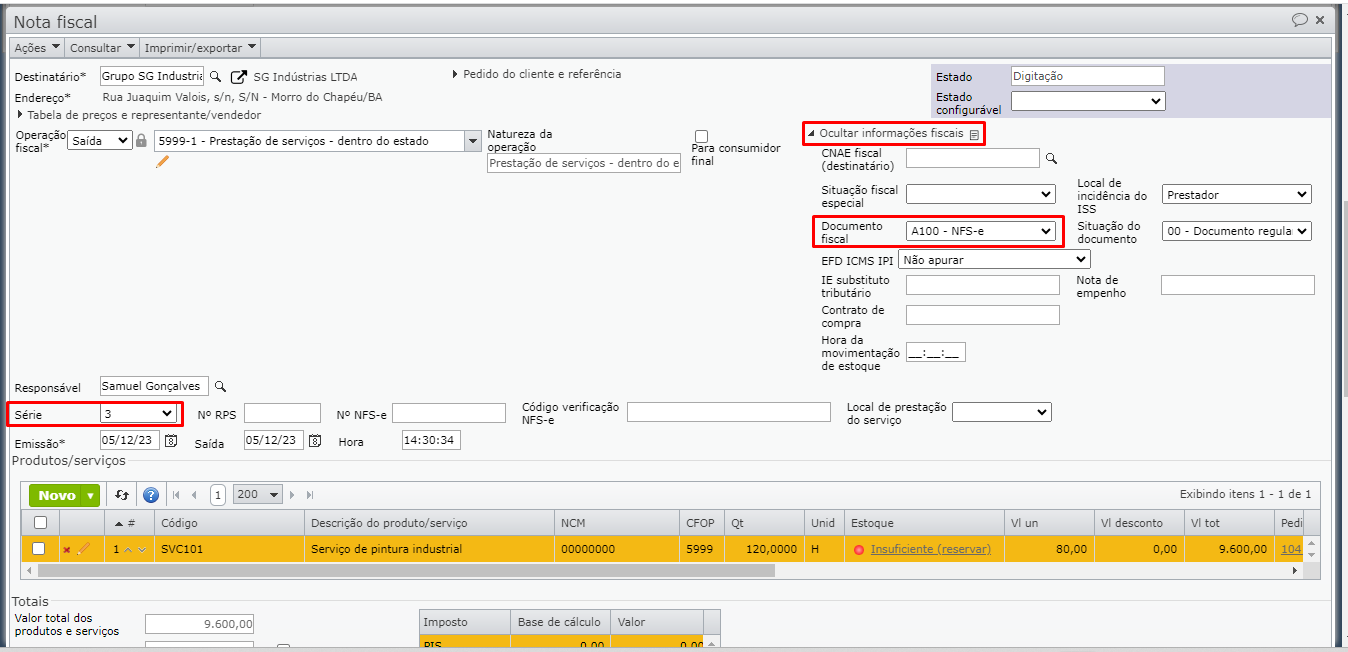Go to the next page of items
Image resolution: width=1348 pixels, height=652 pixels.
(x=293, y=495)
